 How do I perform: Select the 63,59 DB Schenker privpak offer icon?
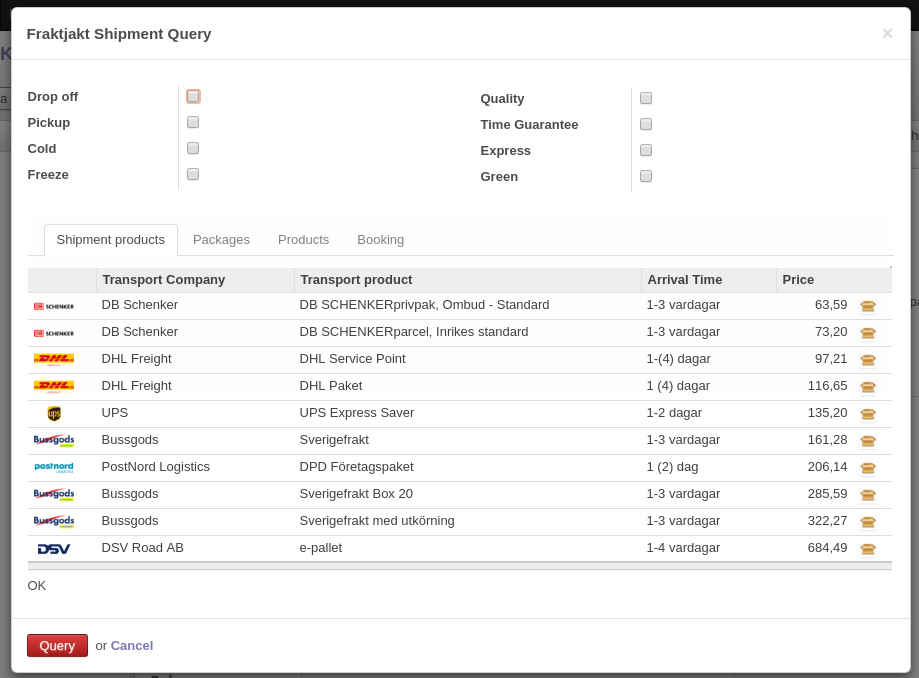(868, 306)
